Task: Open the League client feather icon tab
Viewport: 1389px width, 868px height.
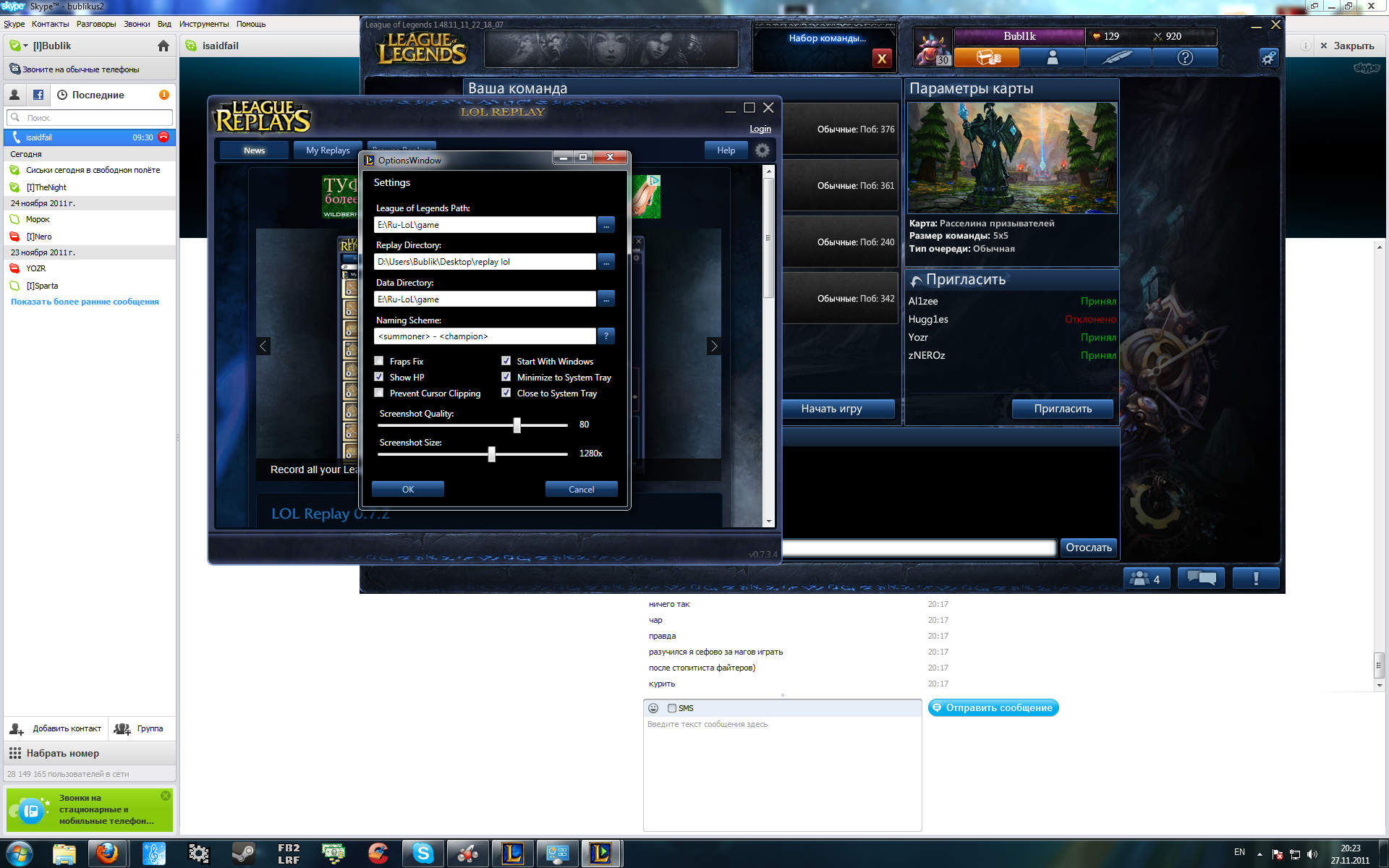Action: (x=1118, y=58)
